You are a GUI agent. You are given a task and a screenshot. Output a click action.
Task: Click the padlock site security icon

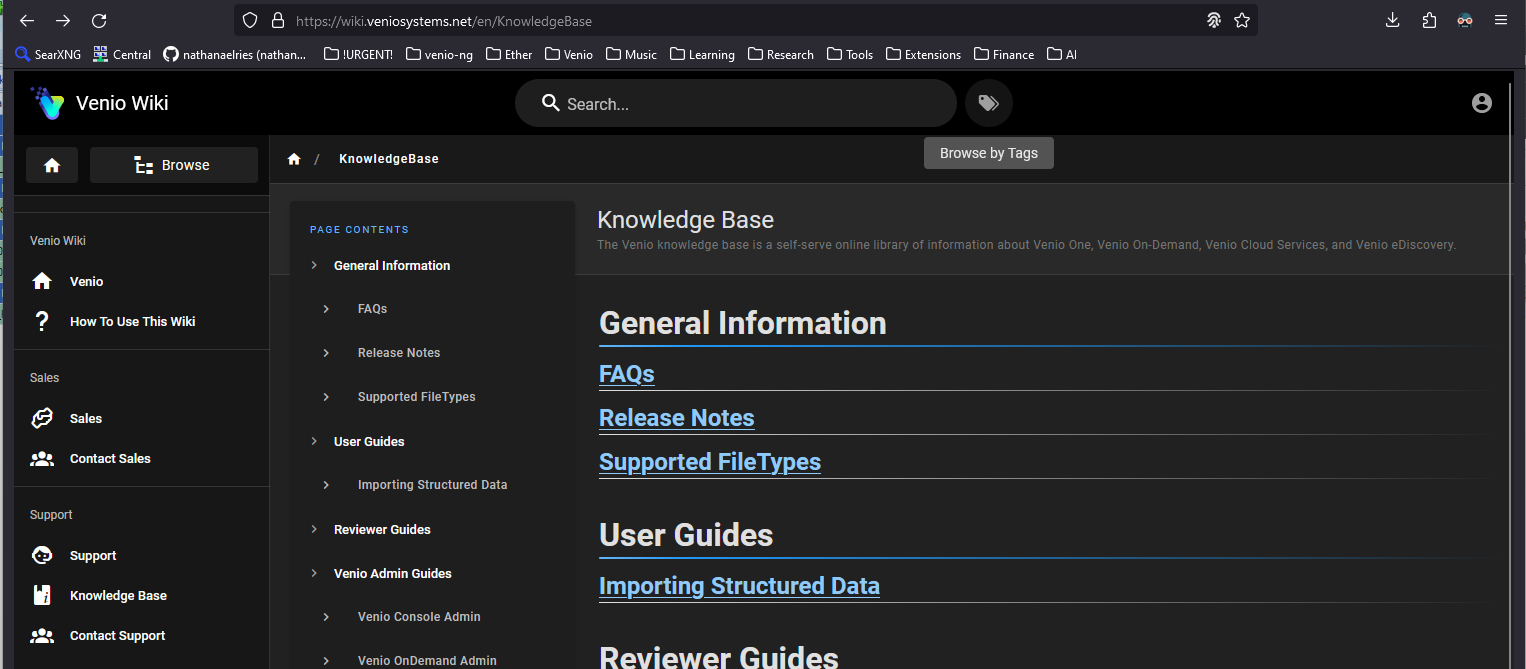point(278,20)
